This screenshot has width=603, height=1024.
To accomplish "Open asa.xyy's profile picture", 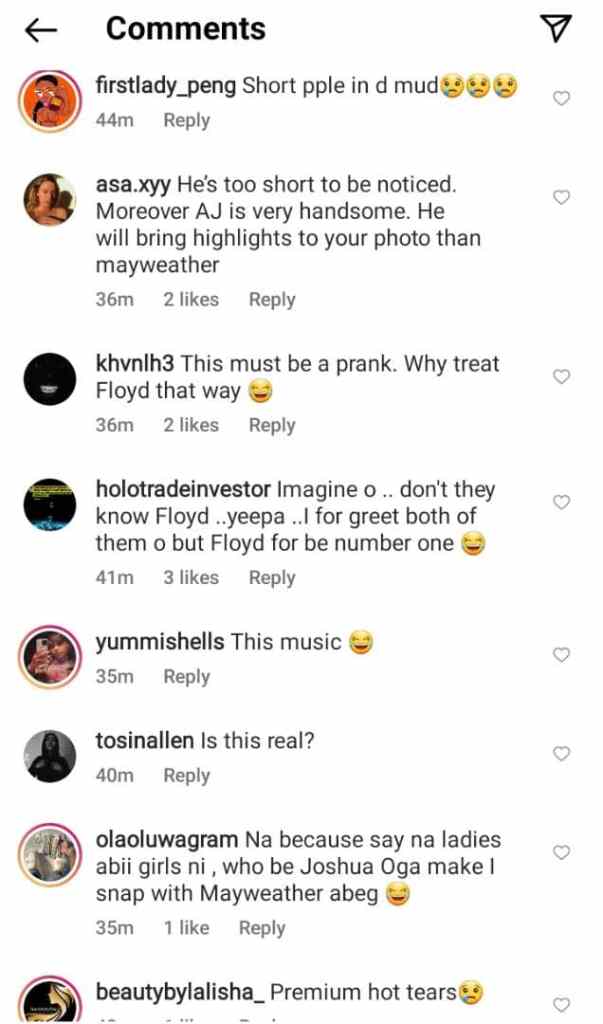I will tap(50, 199).
